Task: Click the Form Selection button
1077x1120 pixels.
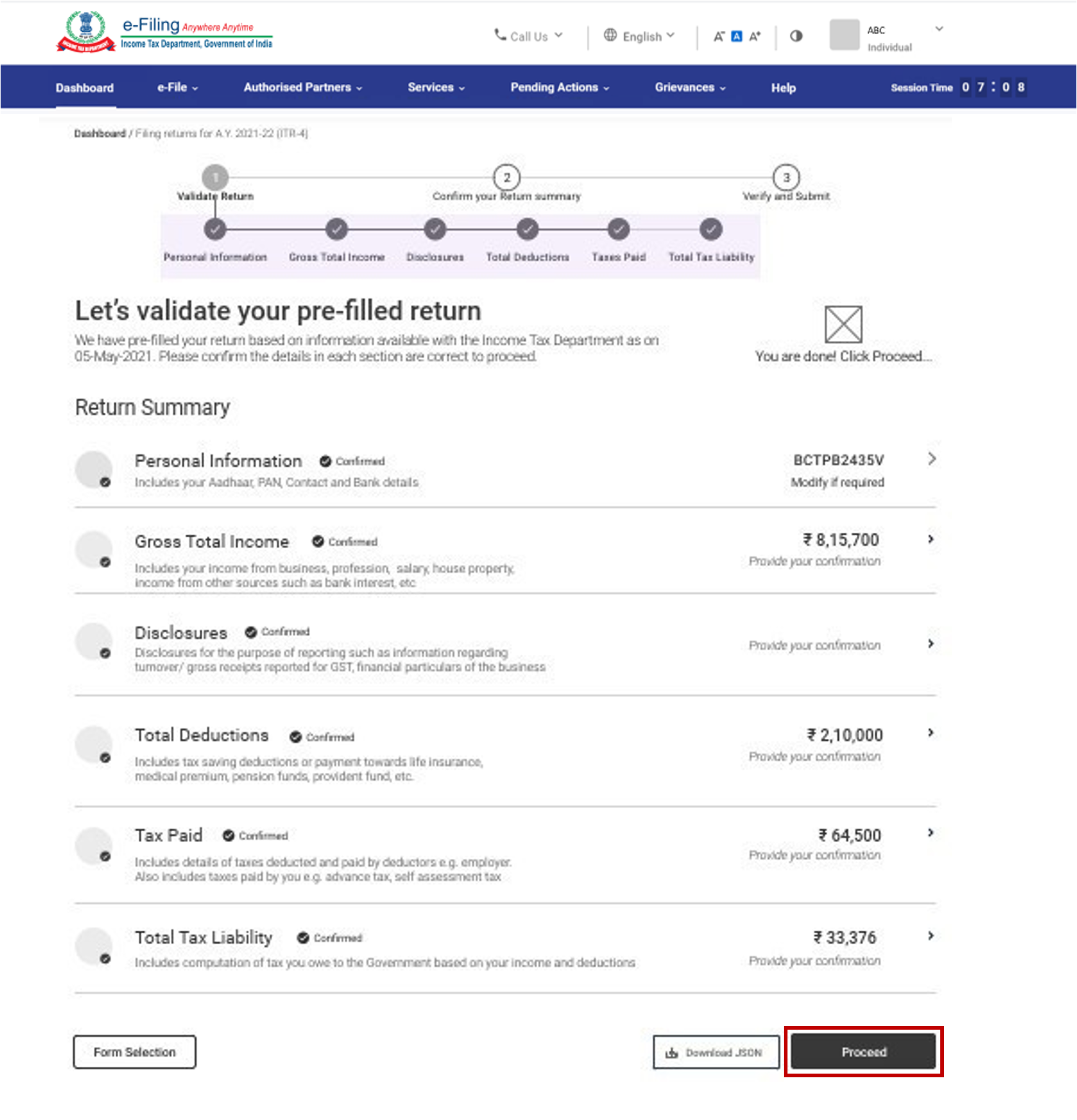Action: [x=135, y=1052]
